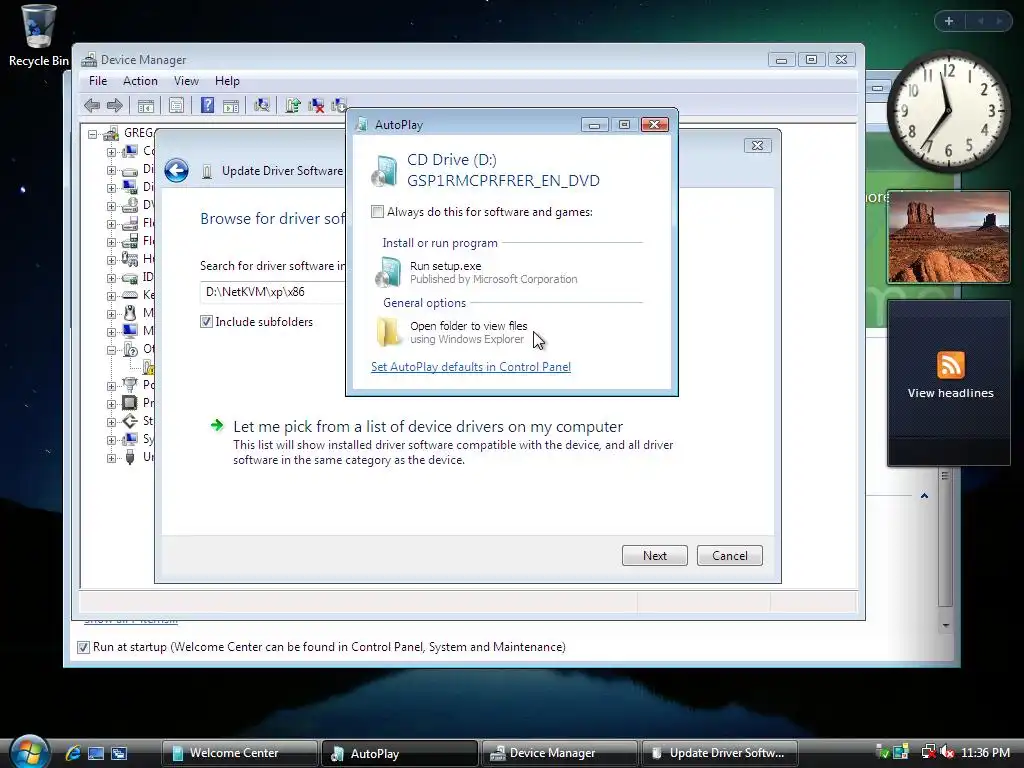This screenshot has height=768, width=1024.
Task: Click the Show Desktop quick launch icon
Action: click(96, 753)
